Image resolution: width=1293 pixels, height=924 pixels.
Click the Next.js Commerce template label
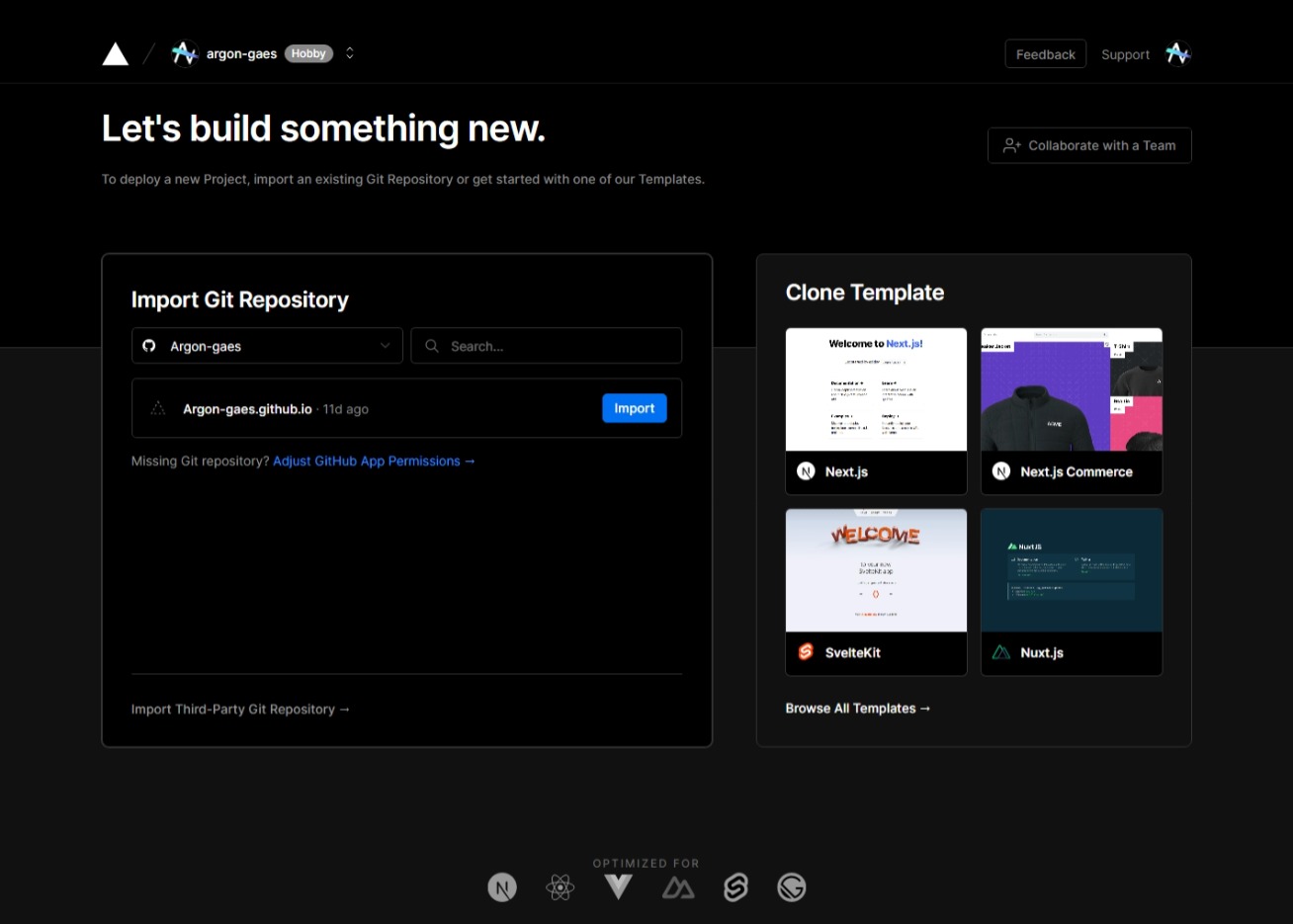click(x=1077, y=472)
